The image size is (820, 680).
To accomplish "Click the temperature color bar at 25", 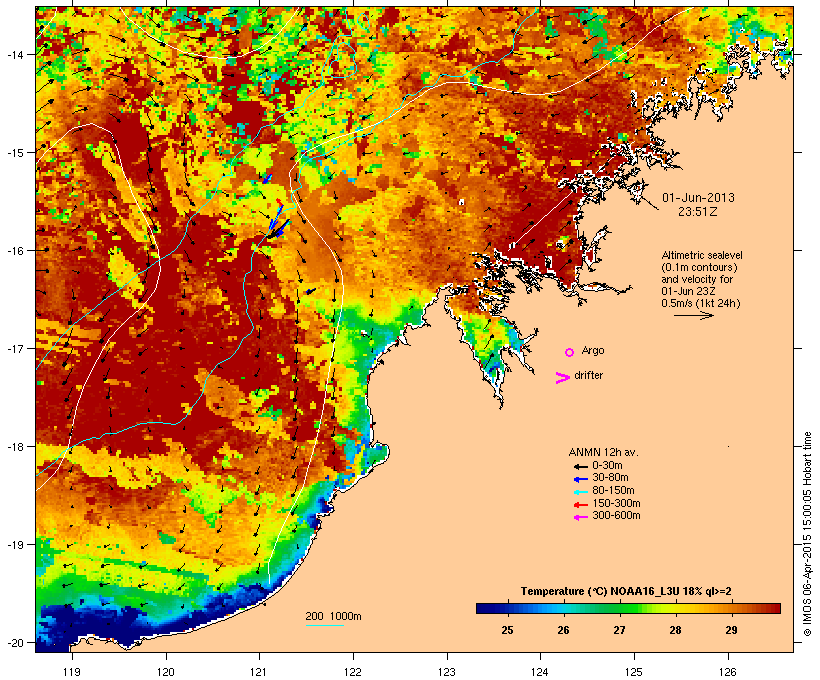I will [507, 608].
